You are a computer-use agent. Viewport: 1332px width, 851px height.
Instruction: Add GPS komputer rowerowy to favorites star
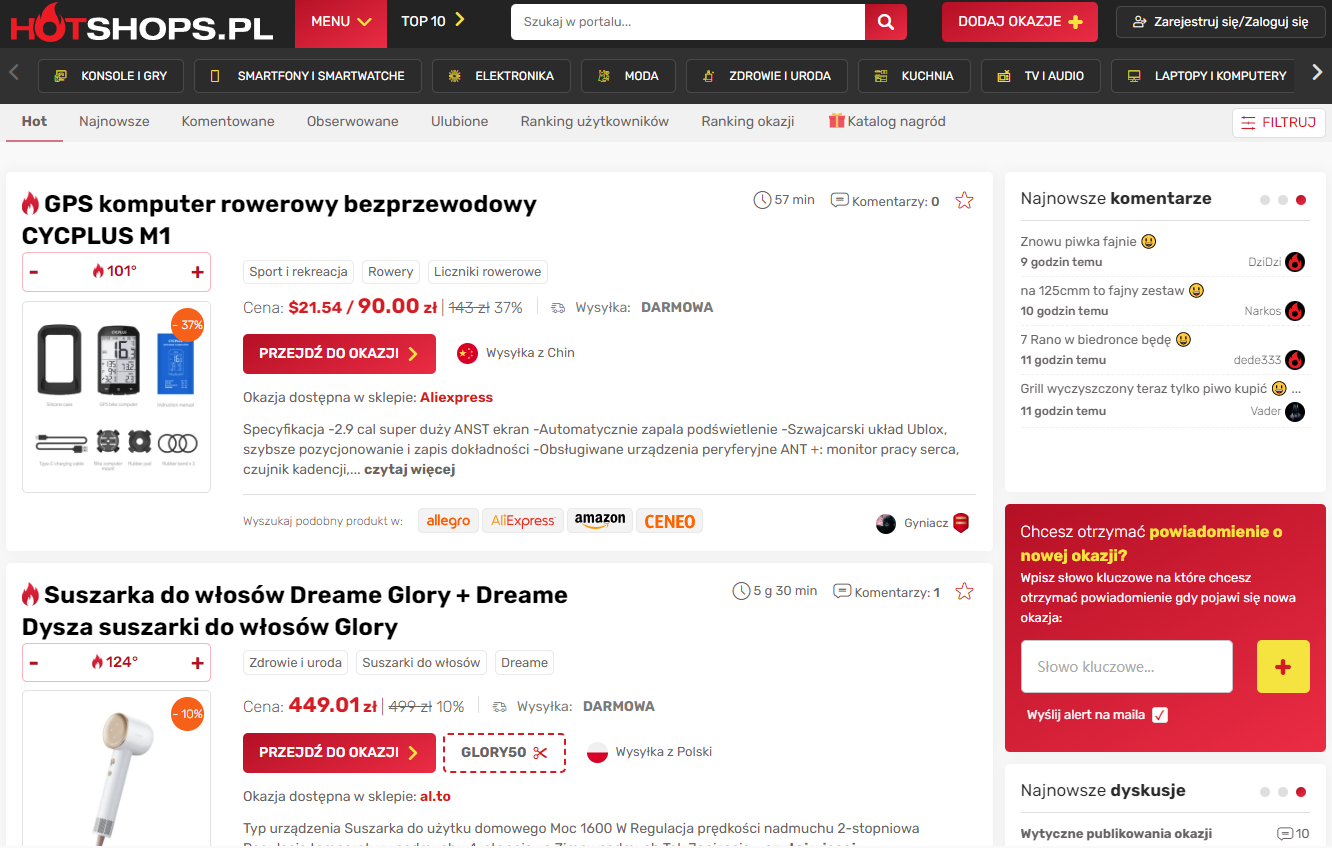(x=964, y=201)
